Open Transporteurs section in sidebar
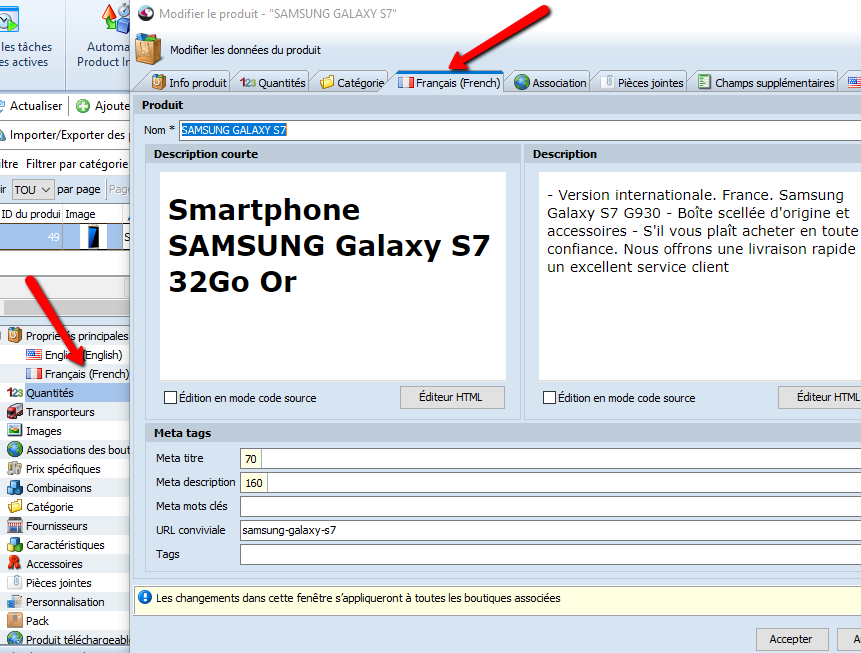The width and height of the screenshot is (861, 653). point(60,412)
